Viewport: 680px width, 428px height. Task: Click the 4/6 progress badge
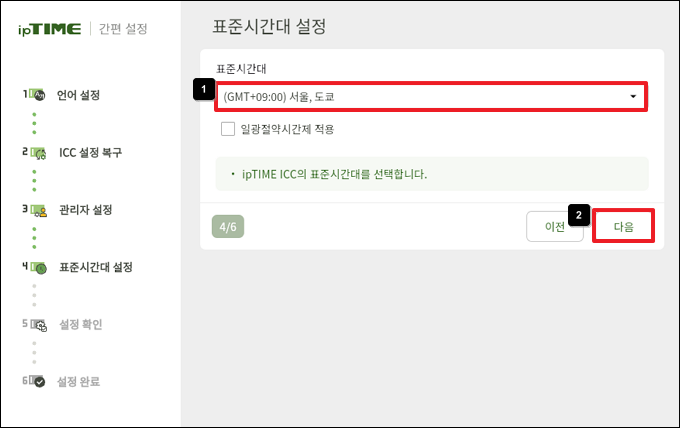coord(228,227)
